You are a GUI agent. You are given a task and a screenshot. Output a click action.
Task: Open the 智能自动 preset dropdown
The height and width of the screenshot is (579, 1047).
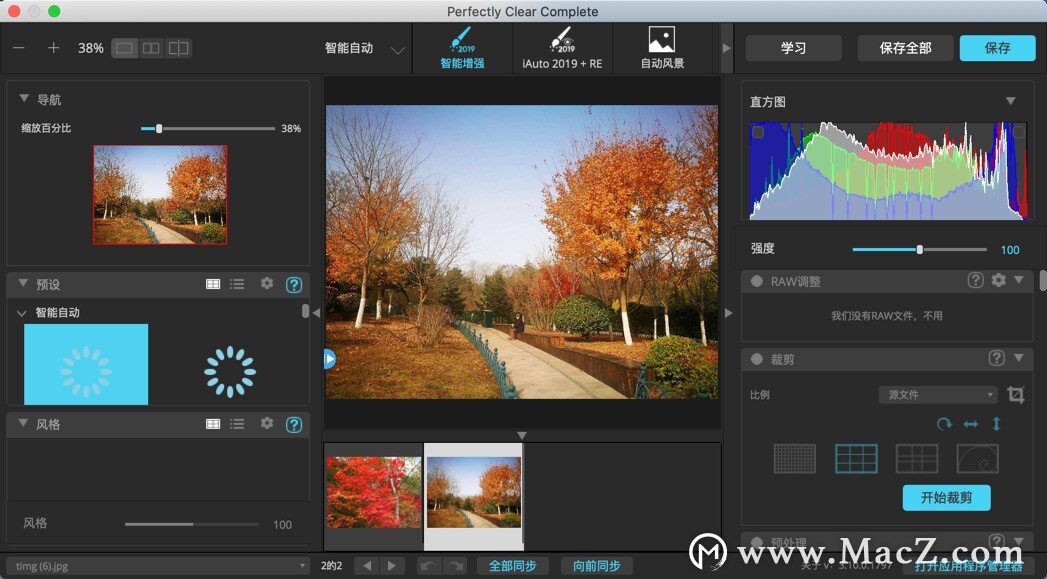365,48
